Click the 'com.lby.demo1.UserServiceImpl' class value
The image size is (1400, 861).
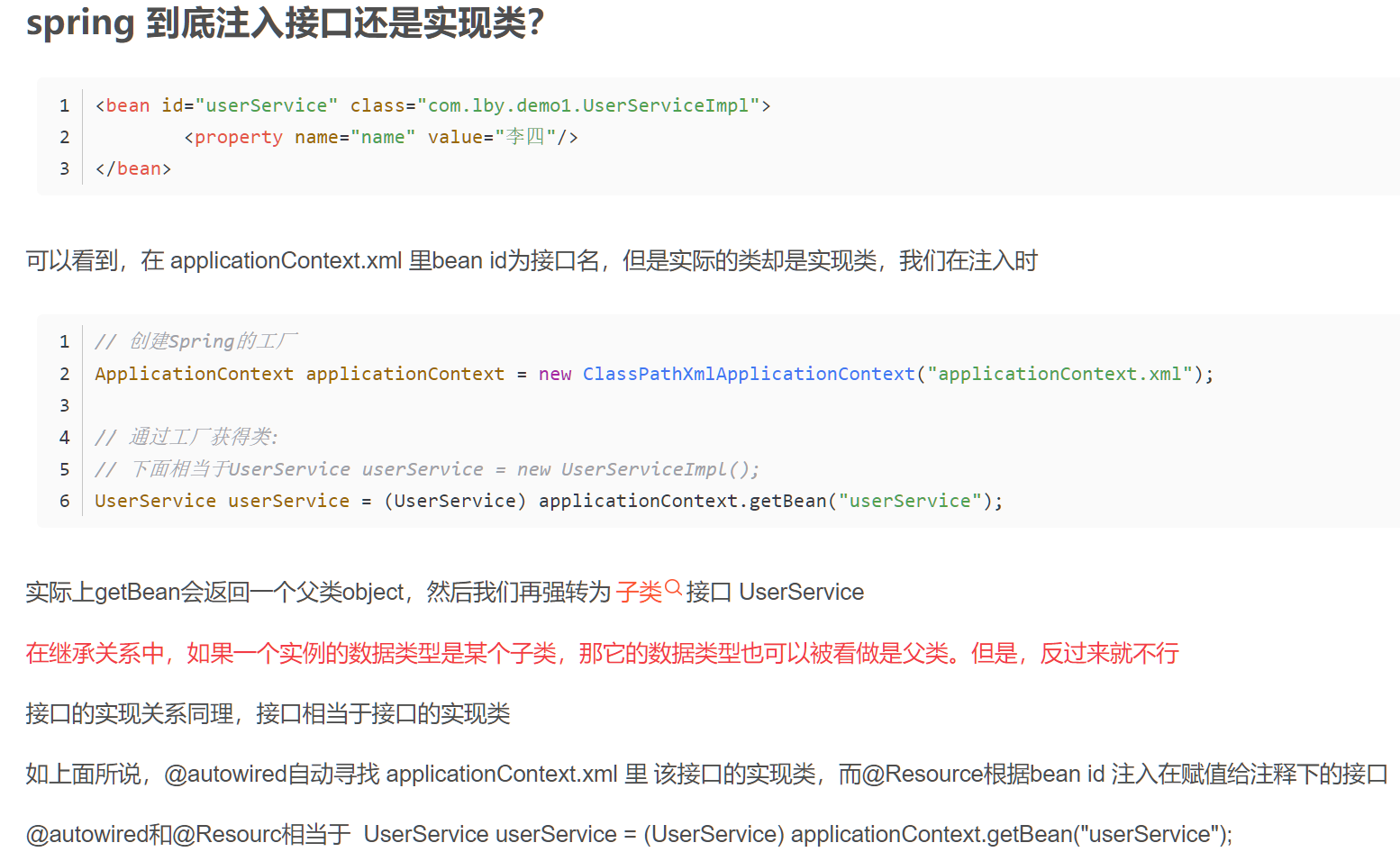[588, 105]
